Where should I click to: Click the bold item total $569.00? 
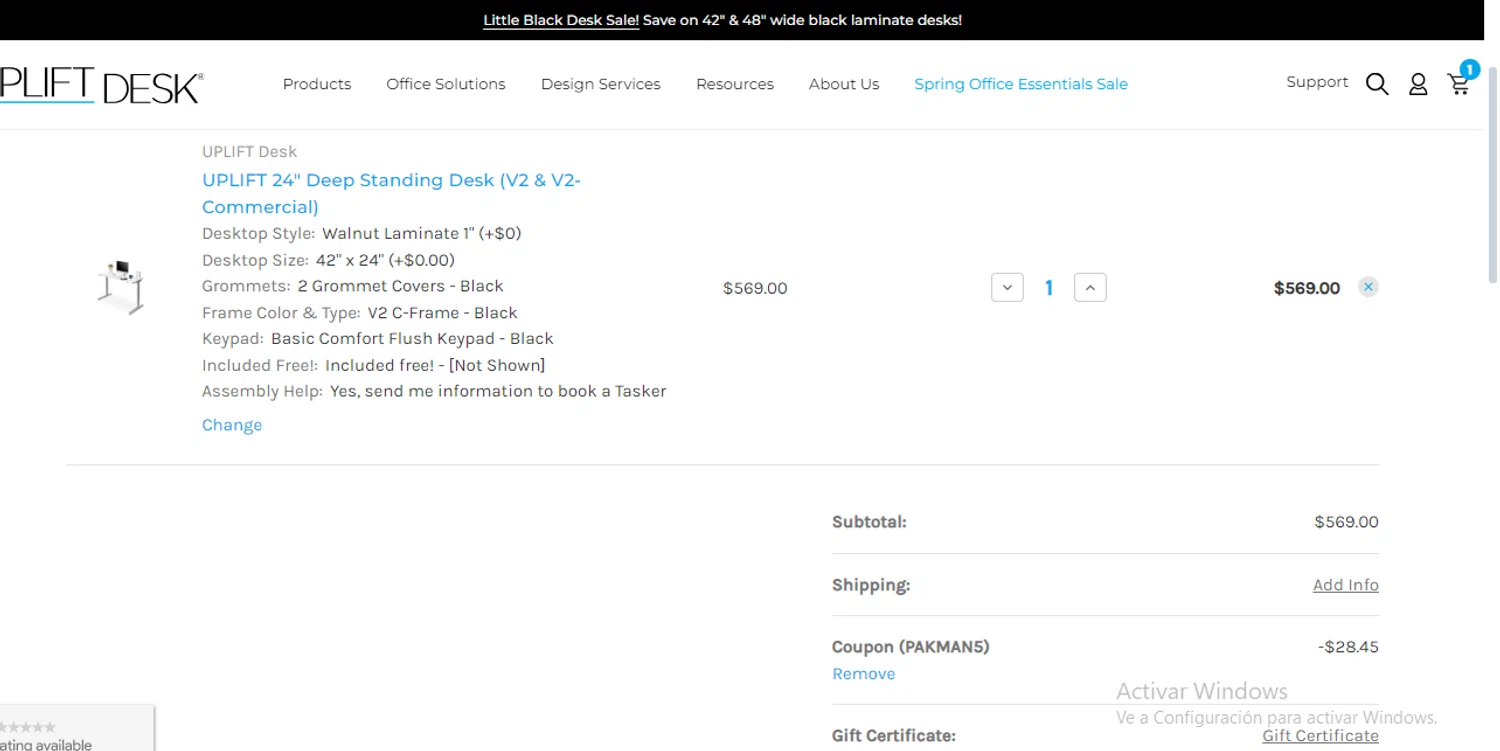(1306, 288)
